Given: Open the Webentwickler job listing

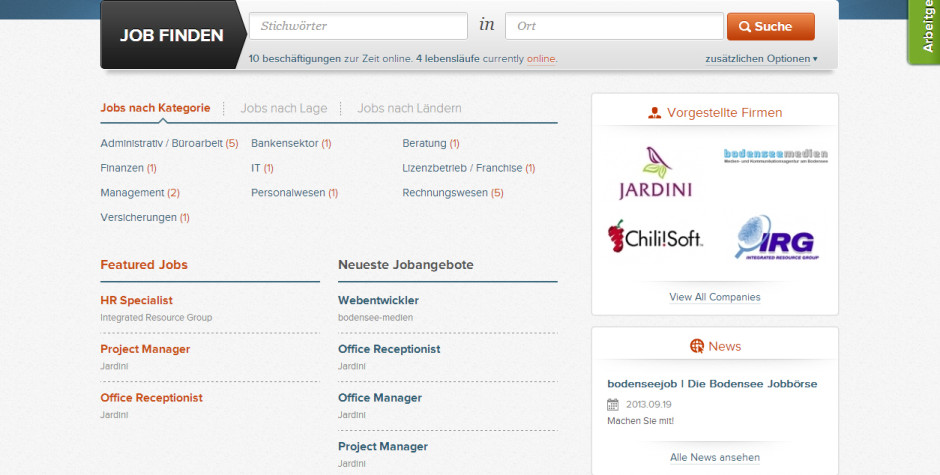Looking at the screenshot, I should (378, 300).
